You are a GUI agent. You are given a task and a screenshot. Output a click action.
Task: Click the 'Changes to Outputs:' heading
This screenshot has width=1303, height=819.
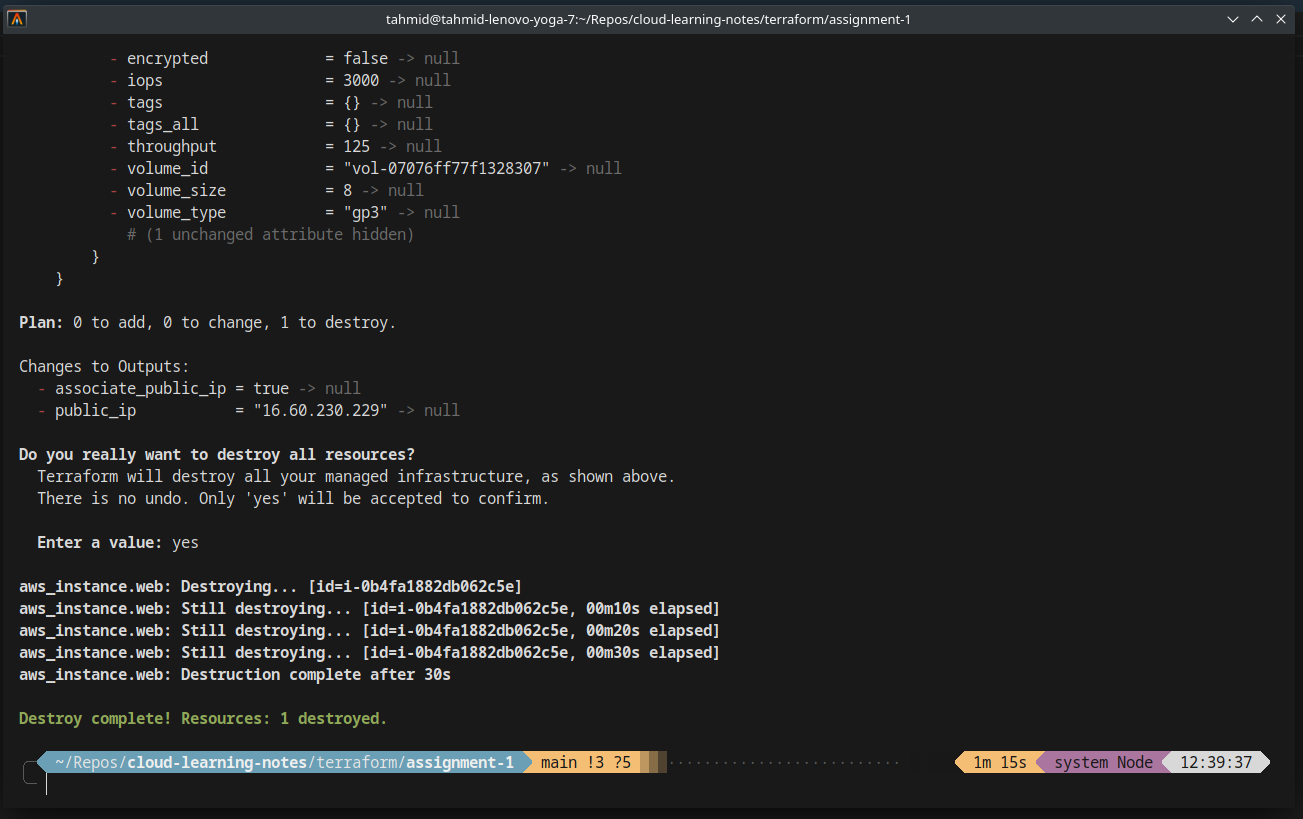click(104, 366)
